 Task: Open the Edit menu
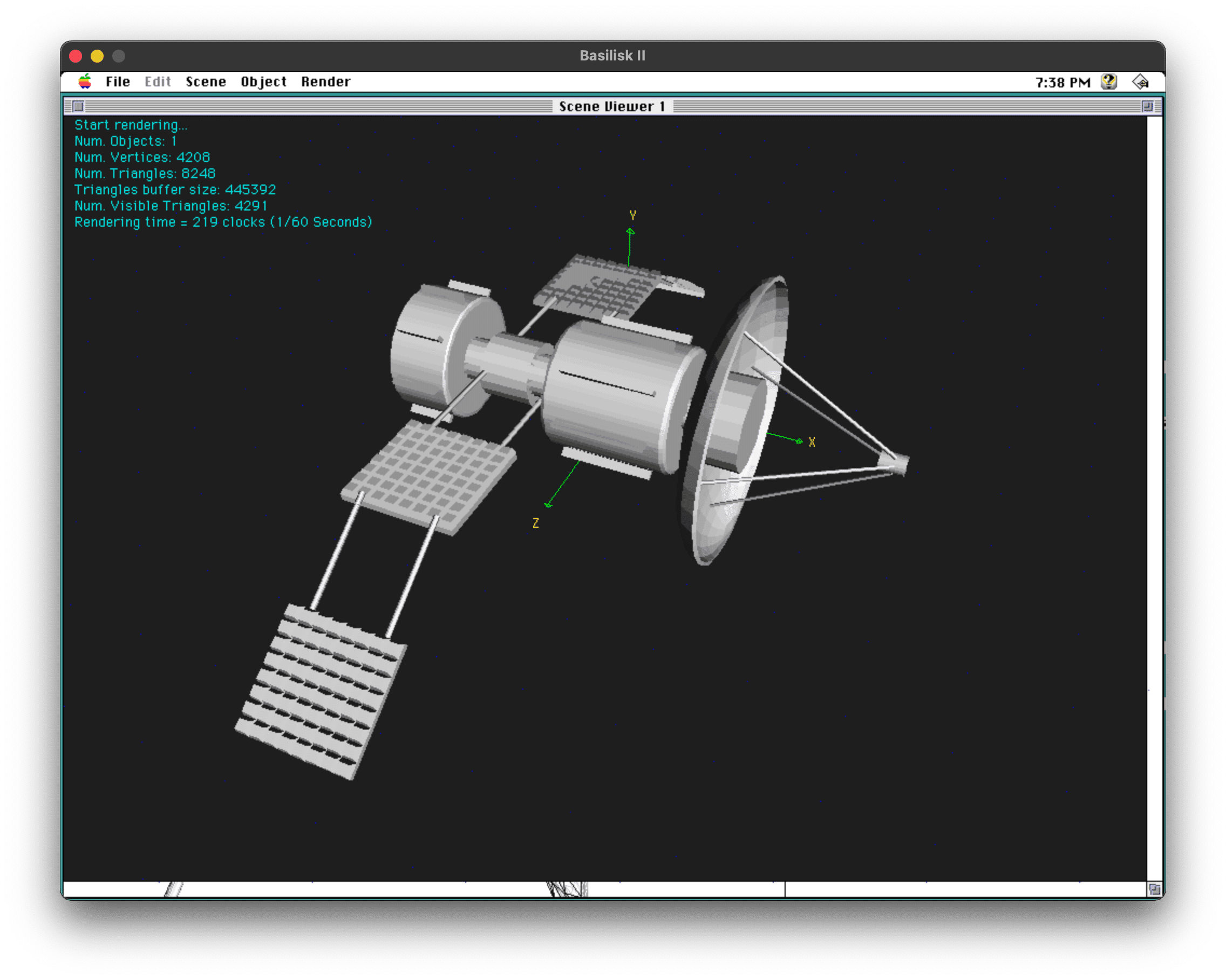click(158, 81)
